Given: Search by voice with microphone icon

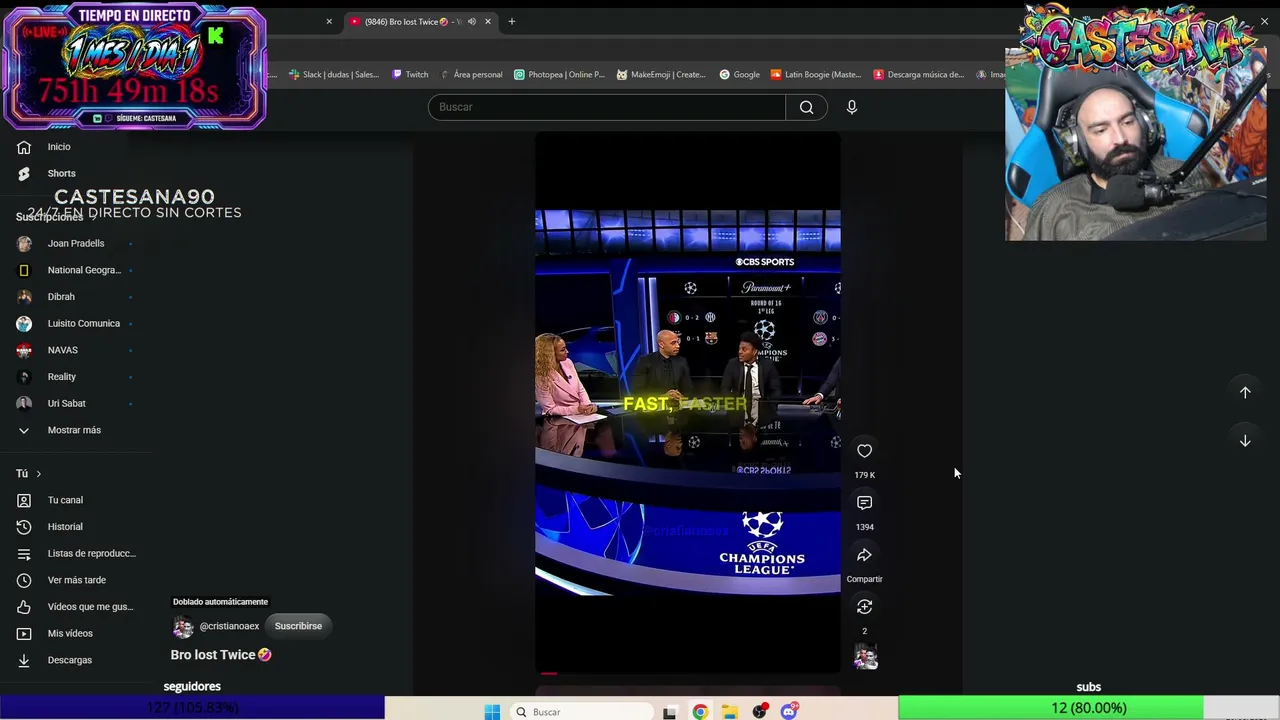Looking at the screenshot, I should pyautogui.click(x=852, y=107).
